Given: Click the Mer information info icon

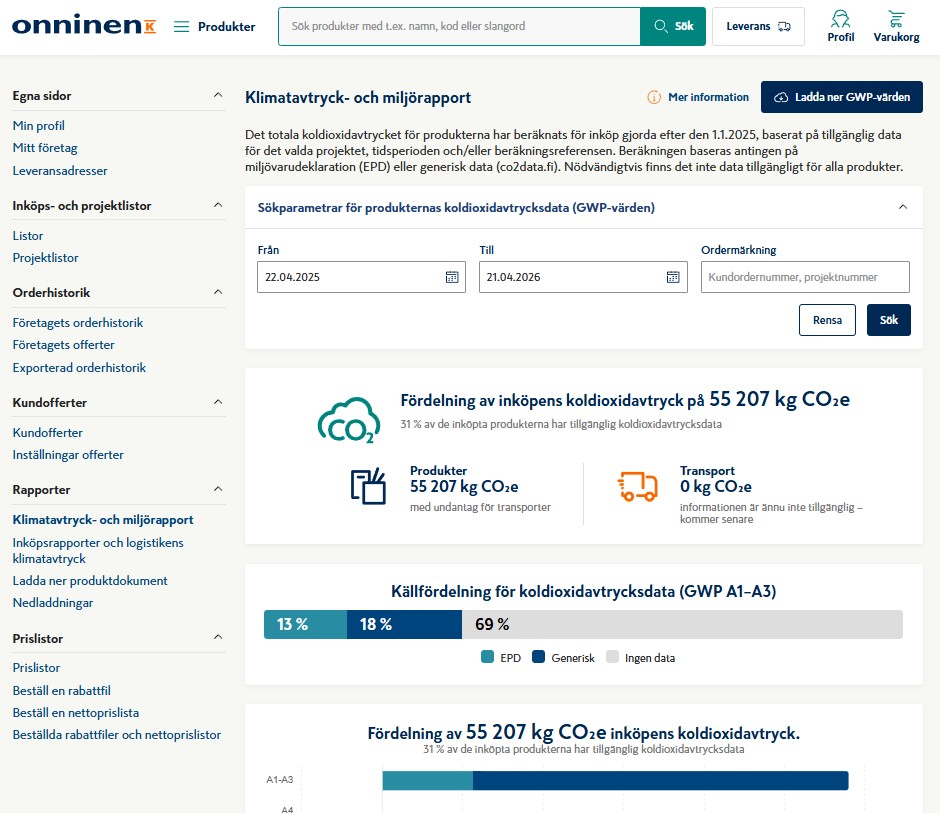Looking at the screenshot, I should pos(653,97).
